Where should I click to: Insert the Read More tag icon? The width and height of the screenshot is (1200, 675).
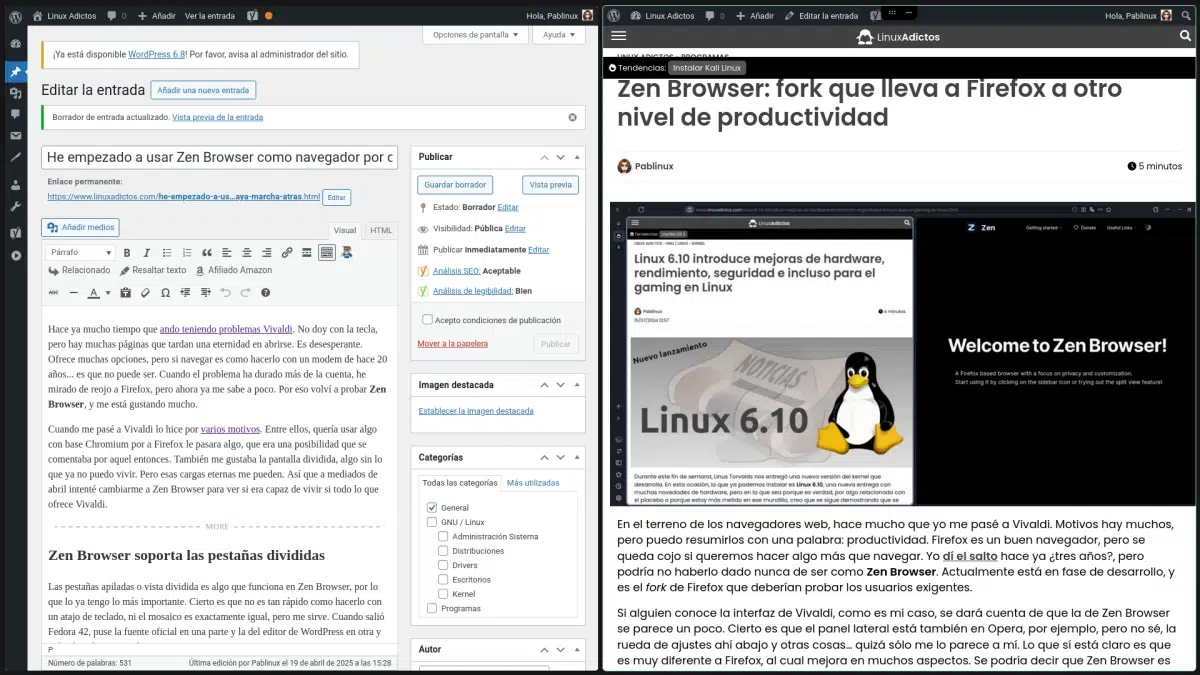(307, 253)
